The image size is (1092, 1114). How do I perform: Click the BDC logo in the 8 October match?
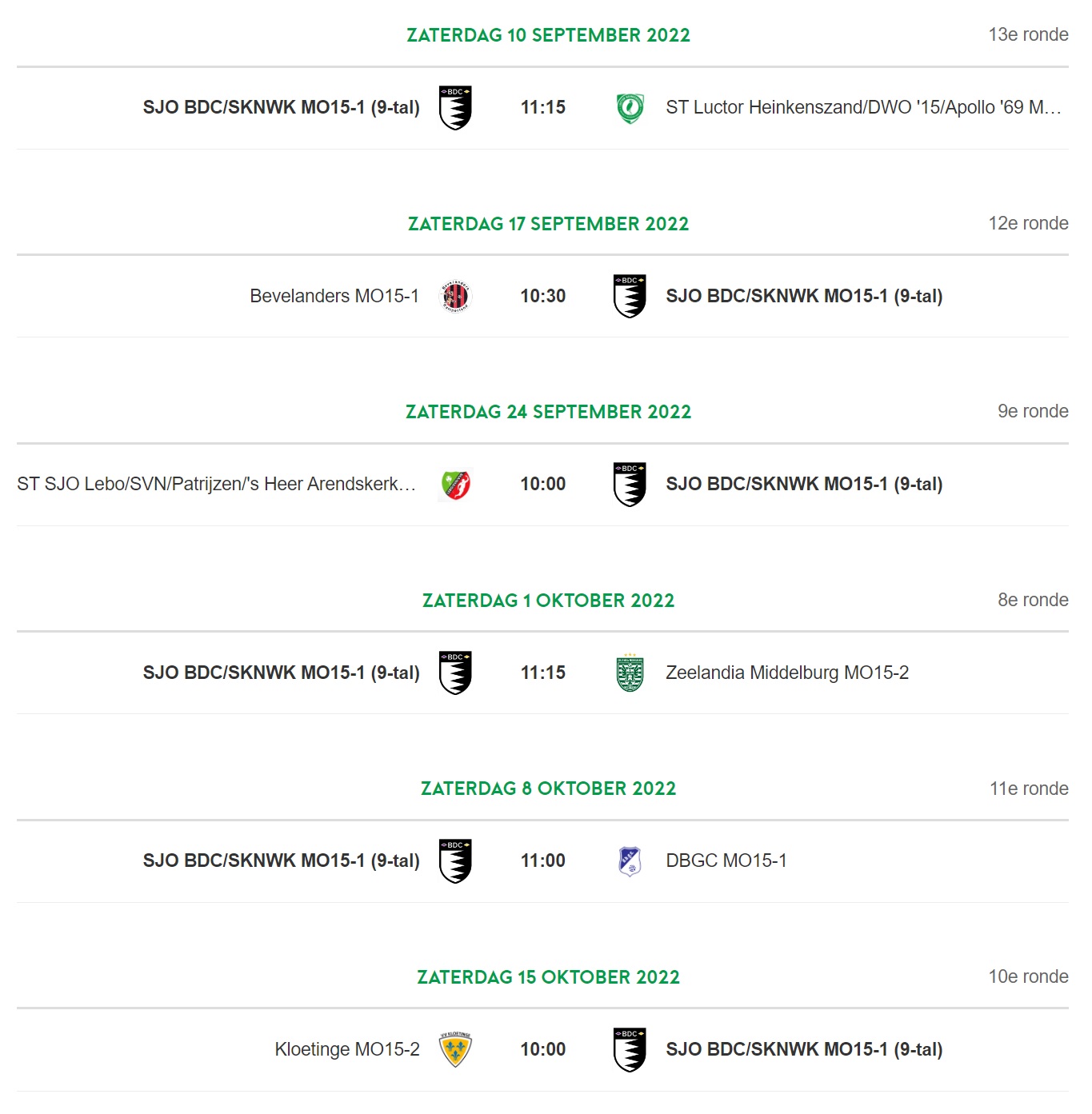(455, 861)
